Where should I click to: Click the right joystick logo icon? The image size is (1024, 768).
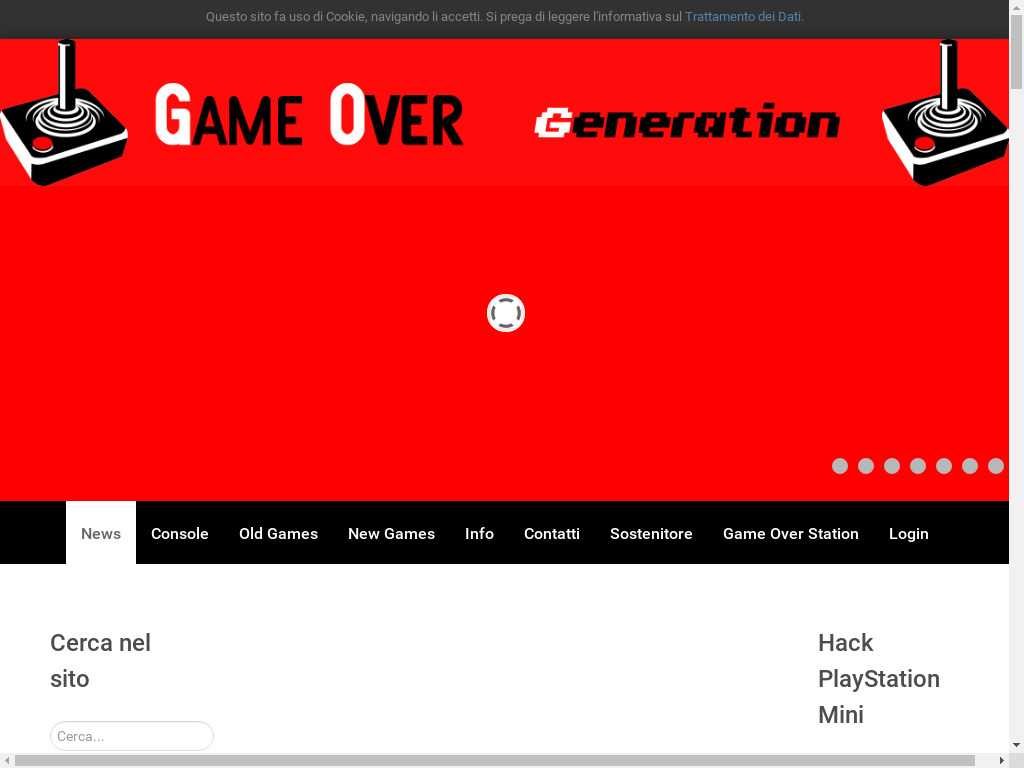945,113
